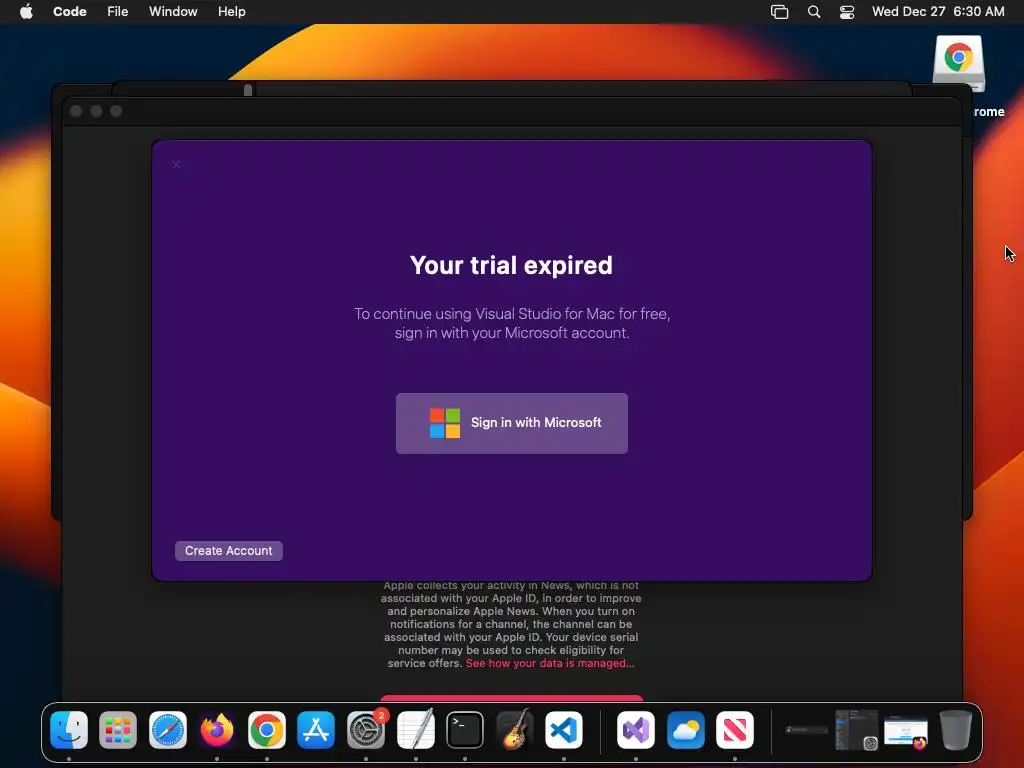Click the Microsoft logo in the sign-in button
Image resolution: width=1024 pixels, height=768 pixels.
coord(445,423)
